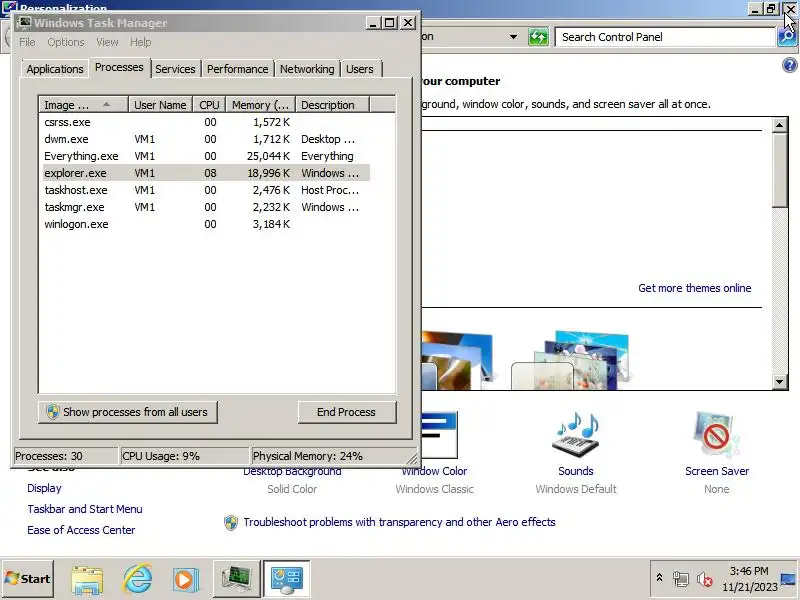800x600 pixels.
Task: Click the themes list scroll down arrow
Action: 780,382
